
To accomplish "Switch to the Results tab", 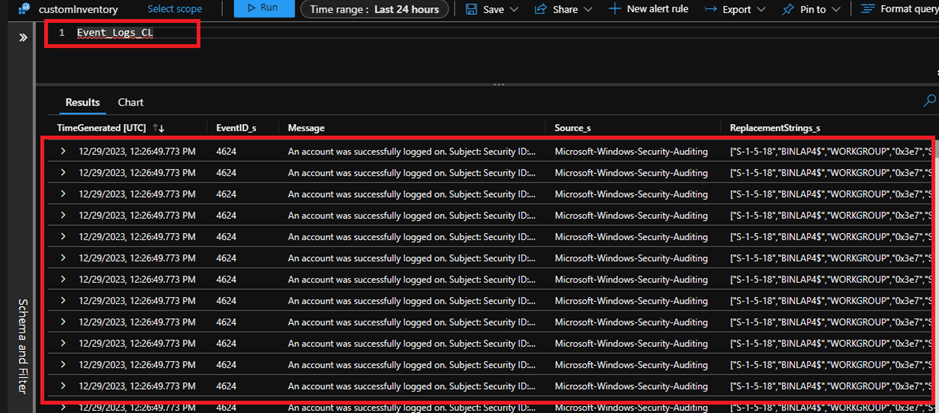I will [83, 102].
